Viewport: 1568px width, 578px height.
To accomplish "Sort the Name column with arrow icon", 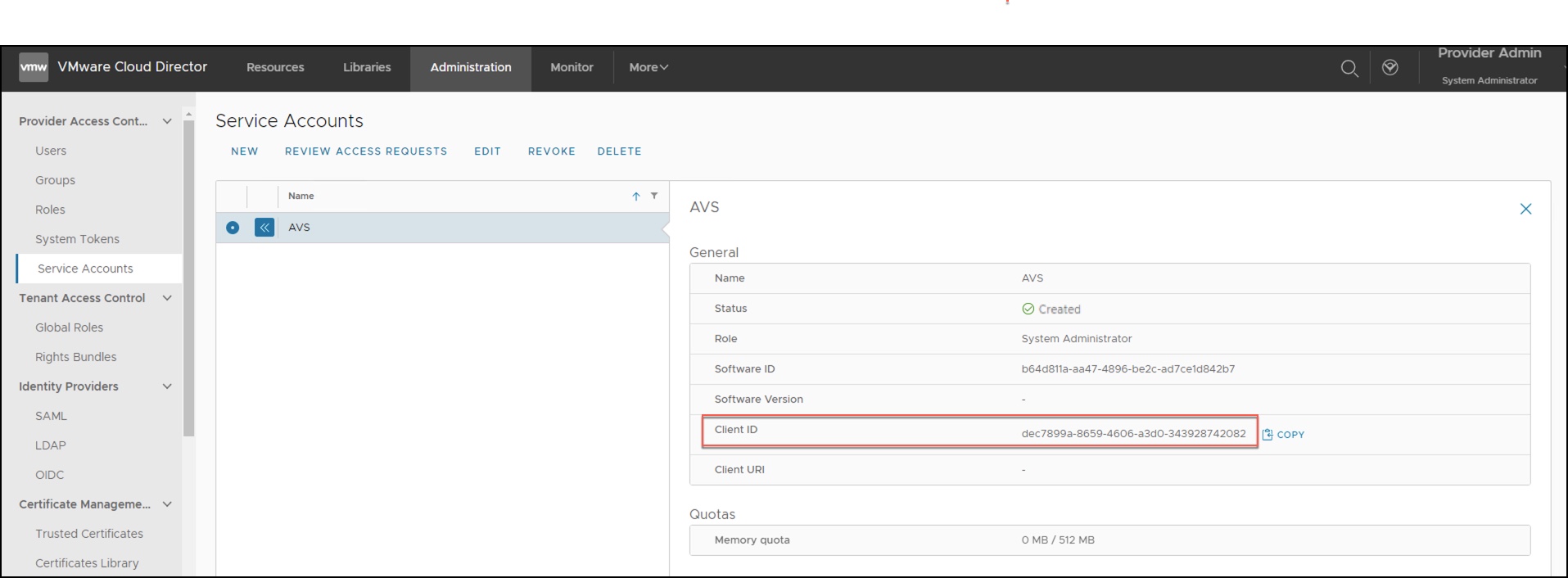I will 635,196.
